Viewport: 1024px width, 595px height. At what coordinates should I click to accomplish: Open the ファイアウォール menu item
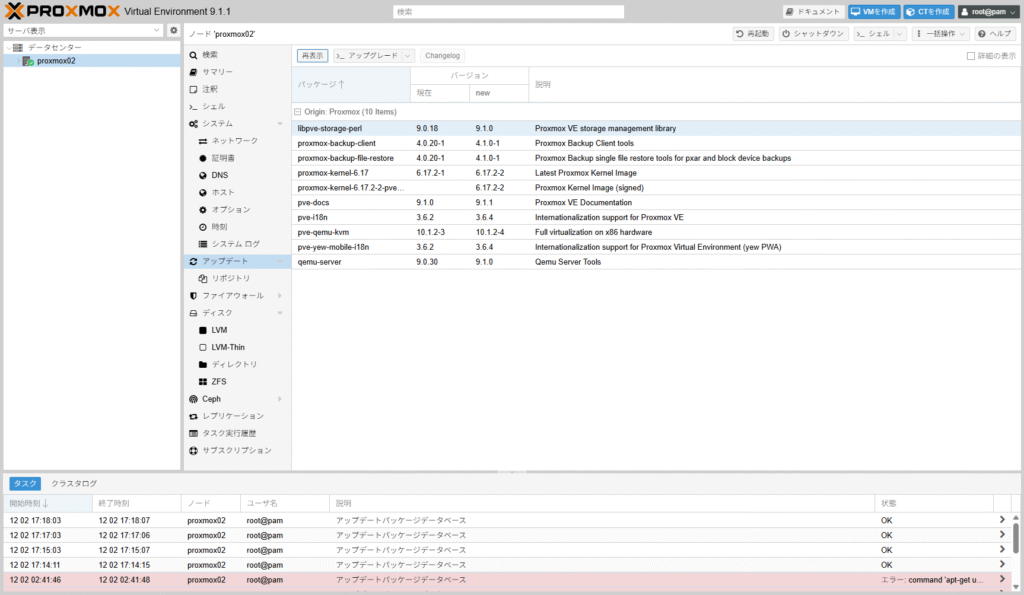click(x=232, y=296)
